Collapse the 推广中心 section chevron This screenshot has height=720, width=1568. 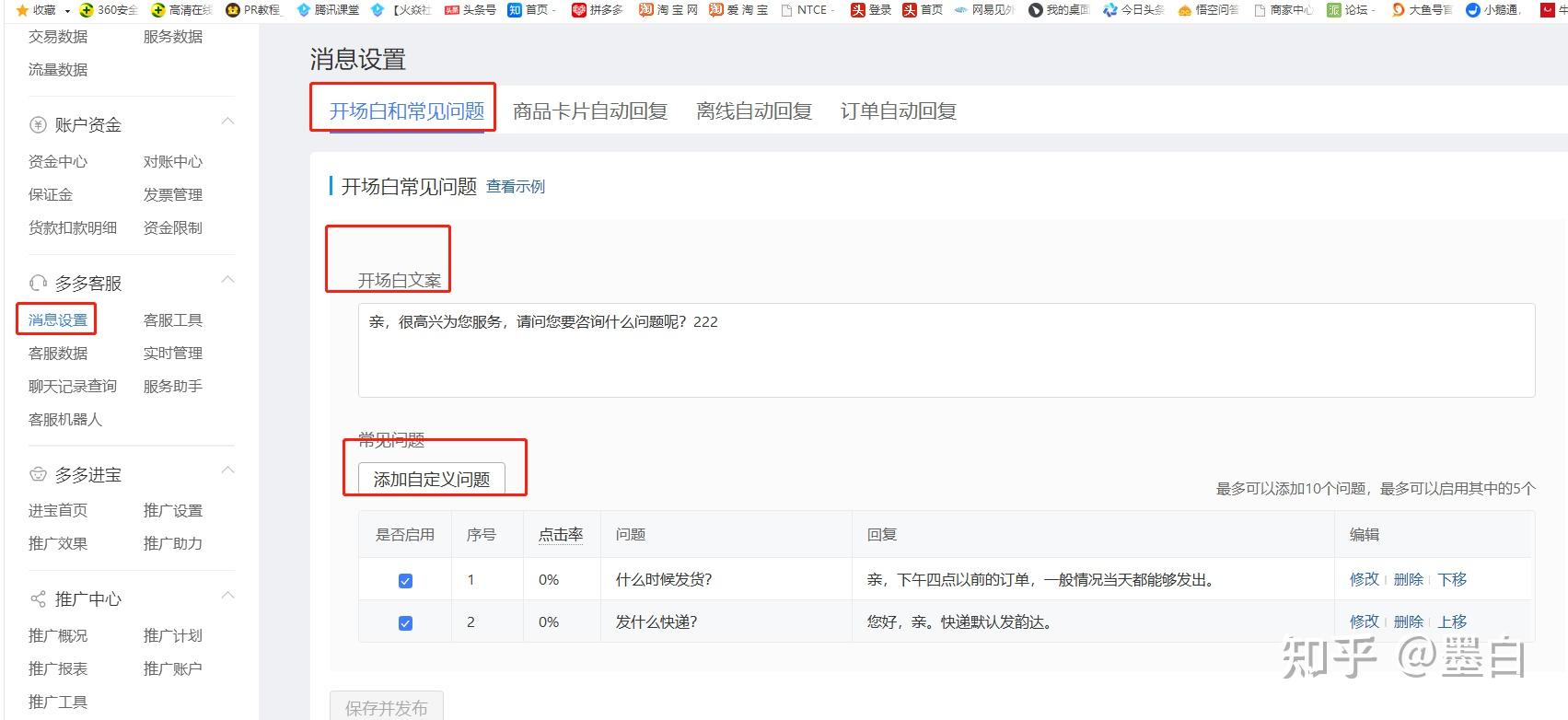coord(227,596)
